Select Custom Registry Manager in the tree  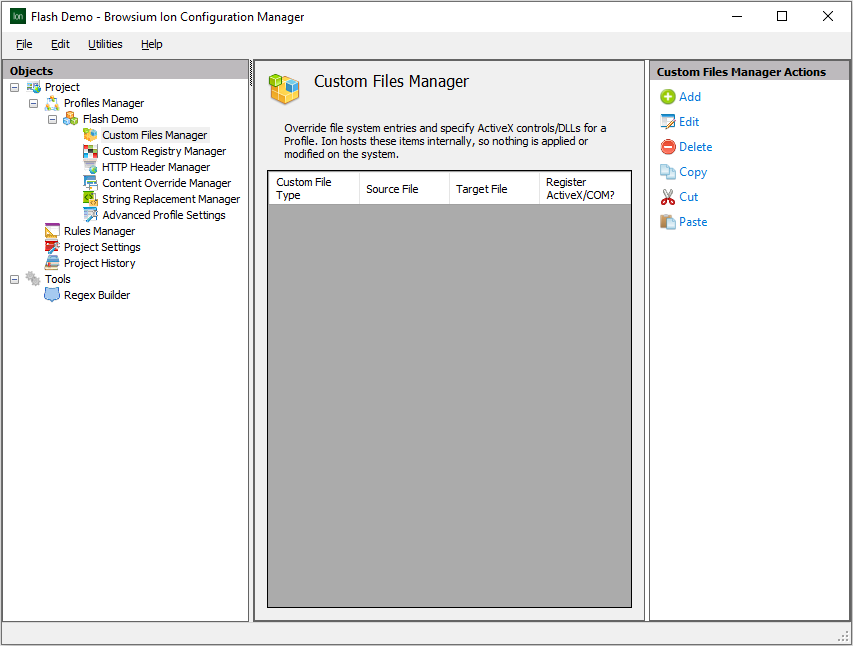point(164,151)
